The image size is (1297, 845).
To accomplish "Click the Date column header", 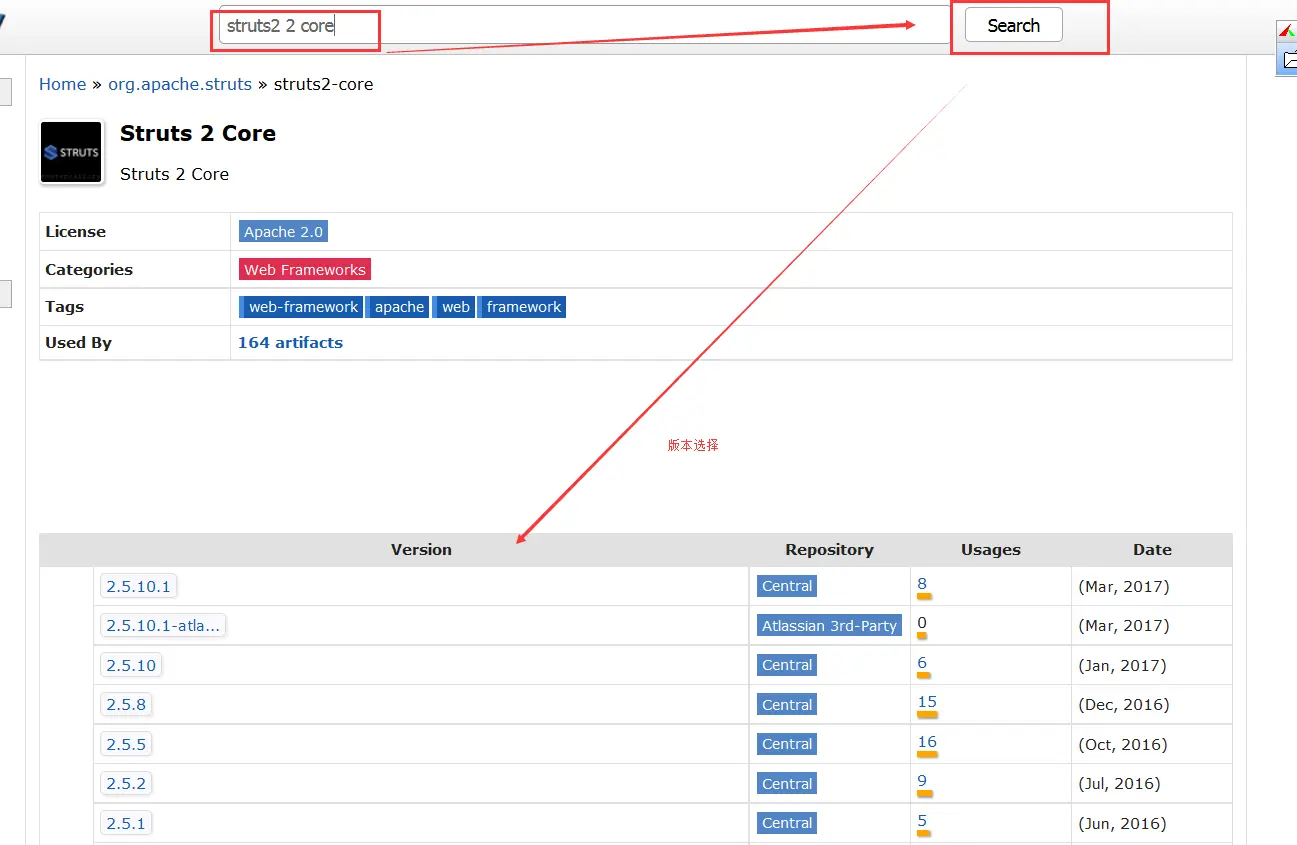I will tap(1152, 549).
